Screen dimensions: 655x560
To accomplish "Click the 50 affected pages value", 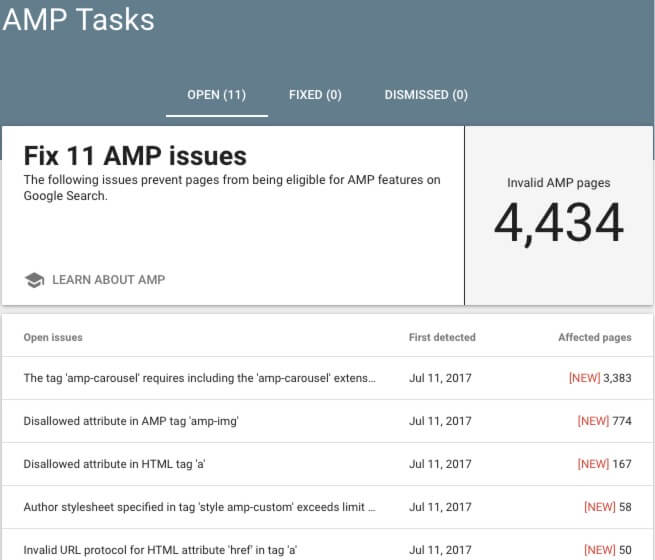I will tap(625, 550).
